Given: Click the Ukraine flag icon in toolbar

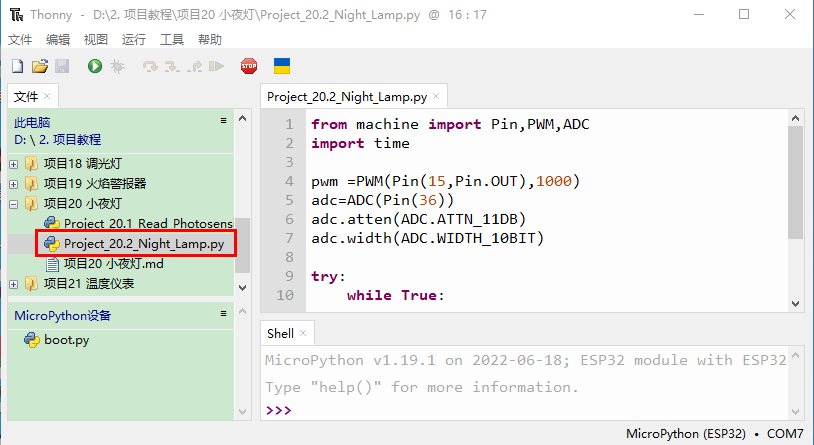Looking at the screenshot, I should tap(282, 66).
